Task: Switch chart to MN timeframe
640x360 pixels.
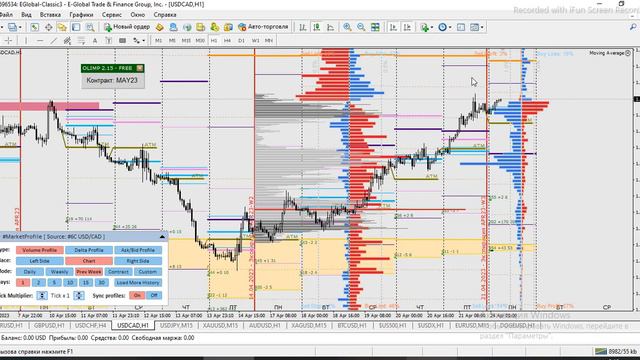Action: (x=269, y=40)
